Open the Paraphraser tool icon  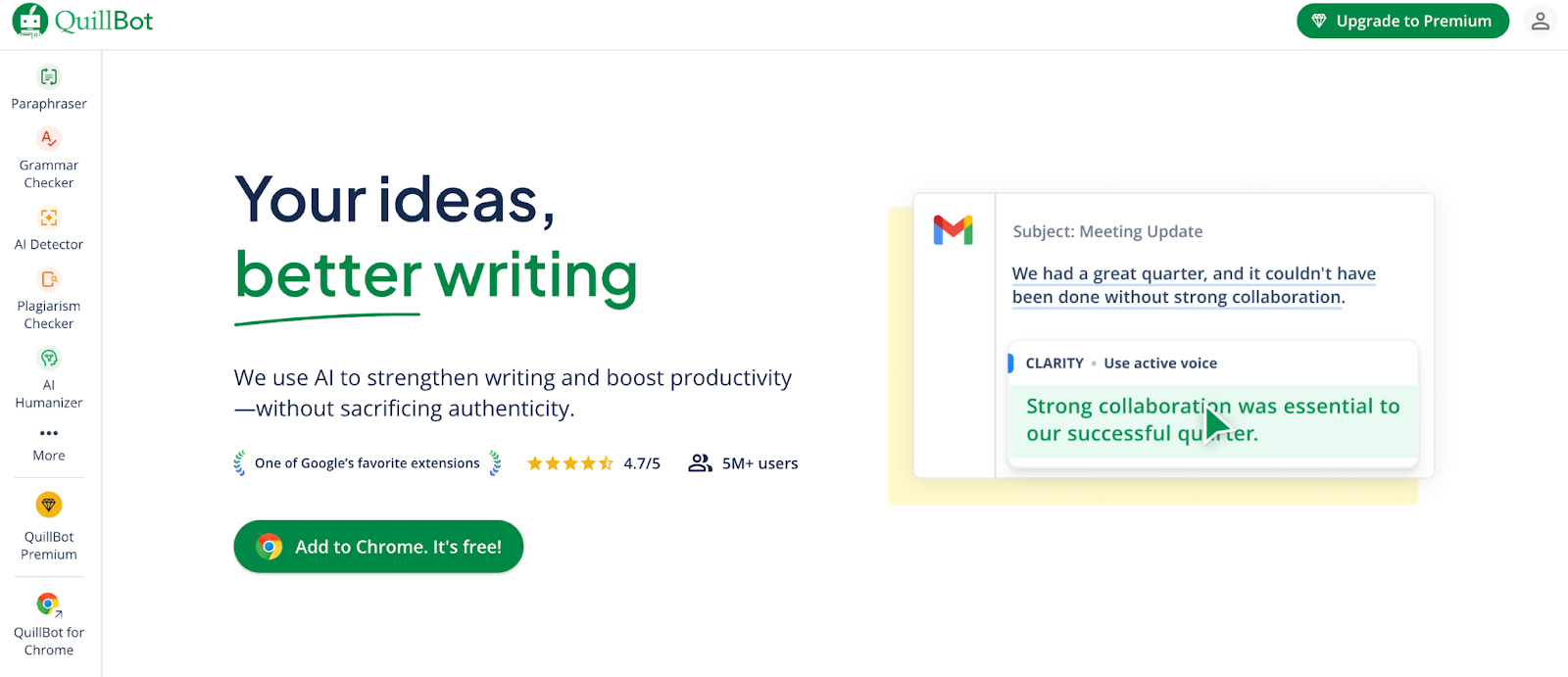pyautogui.click(x=49, y=76)
